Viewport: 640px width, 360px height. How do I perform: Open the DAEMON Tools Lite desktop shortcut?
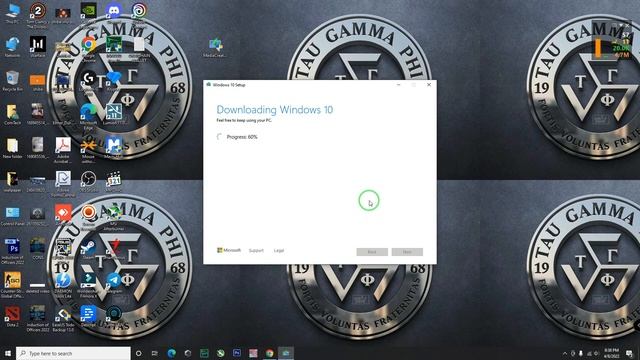63,285
